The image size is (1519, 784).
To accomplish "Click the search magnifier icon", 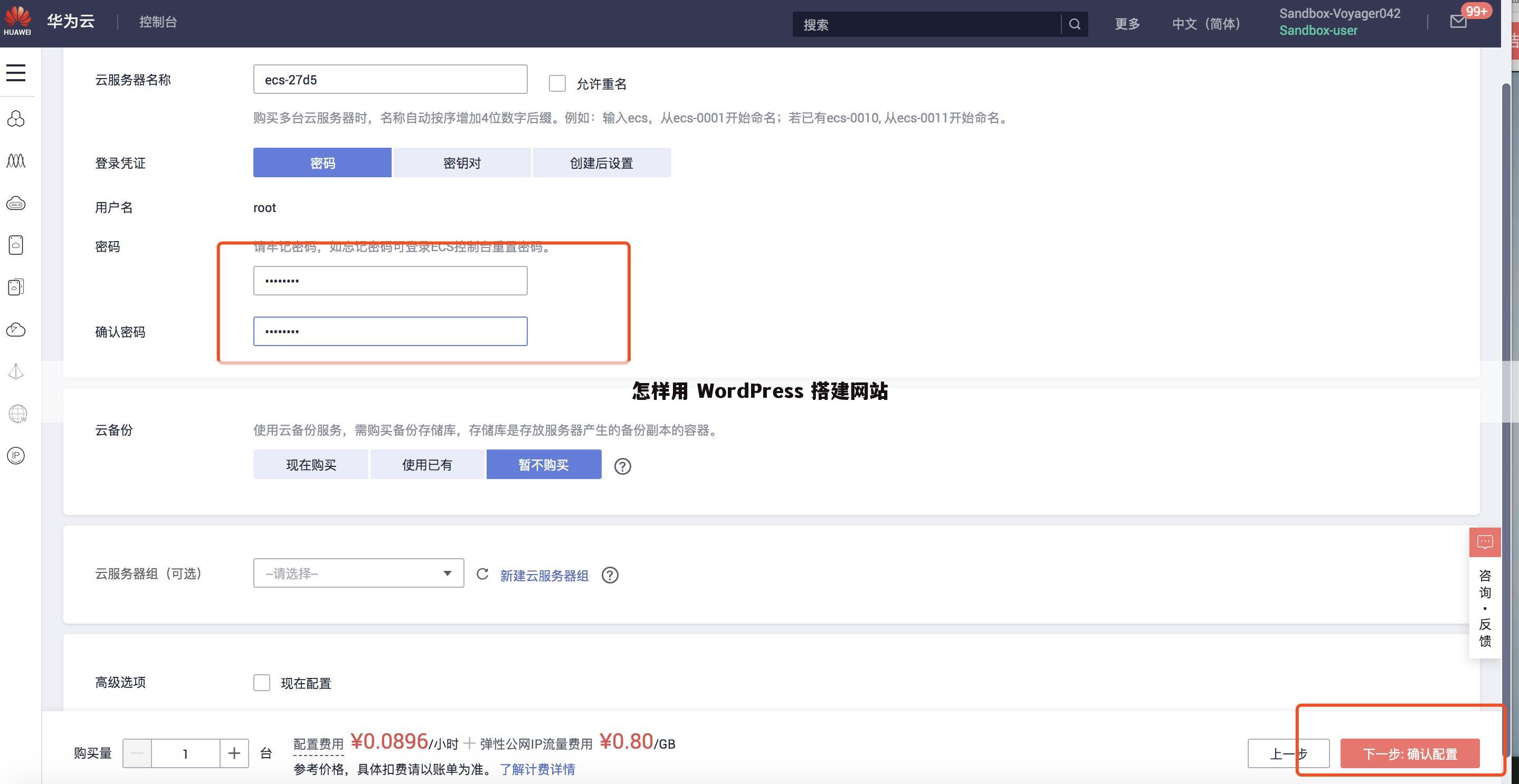I will coord(1075,24).
